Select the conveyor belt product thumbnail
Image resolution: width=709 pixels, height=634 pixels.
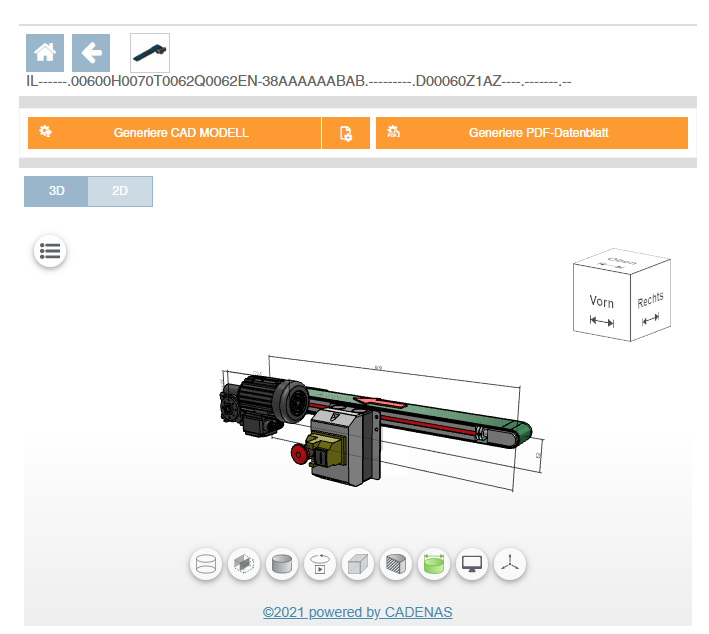150,52
